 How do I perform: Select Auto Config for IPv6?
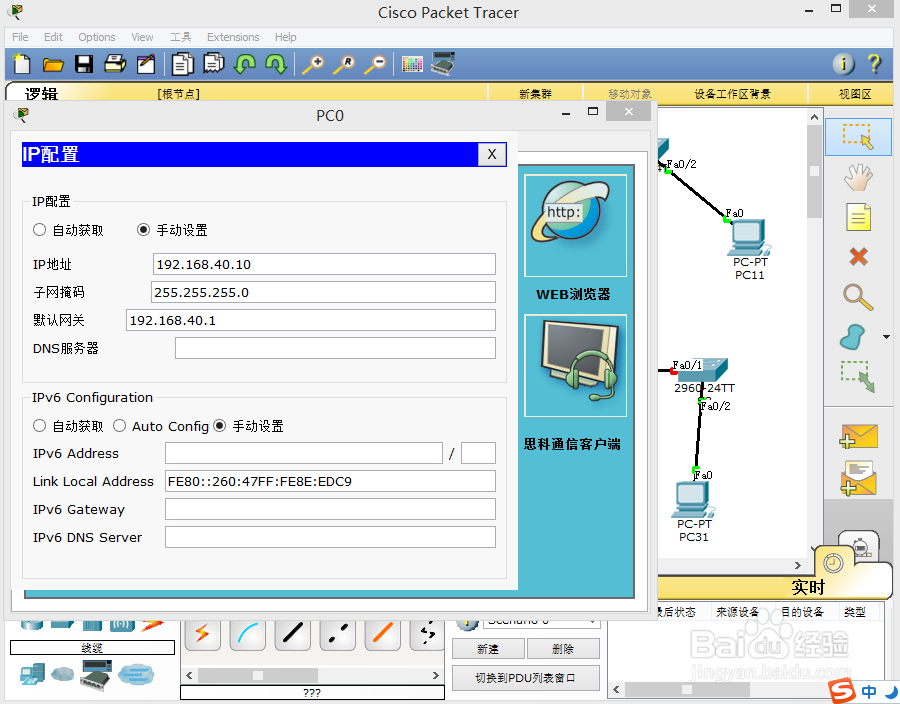coord(119,426)
